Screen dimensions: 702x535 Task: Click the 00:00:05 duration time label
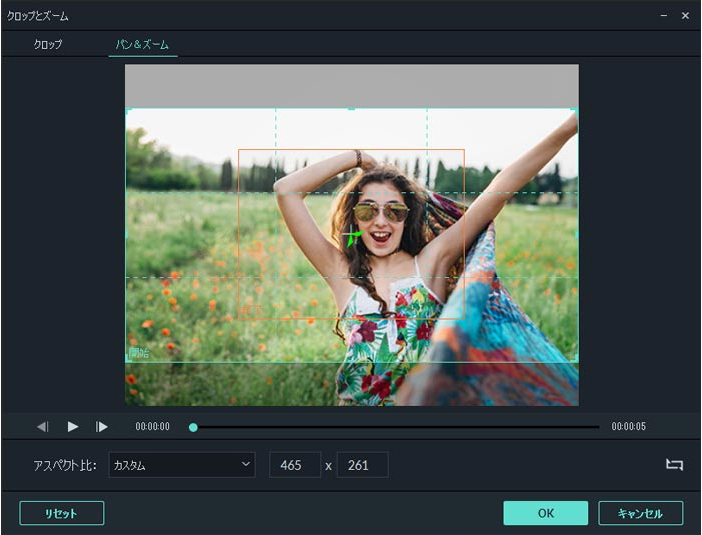(629, 426)
